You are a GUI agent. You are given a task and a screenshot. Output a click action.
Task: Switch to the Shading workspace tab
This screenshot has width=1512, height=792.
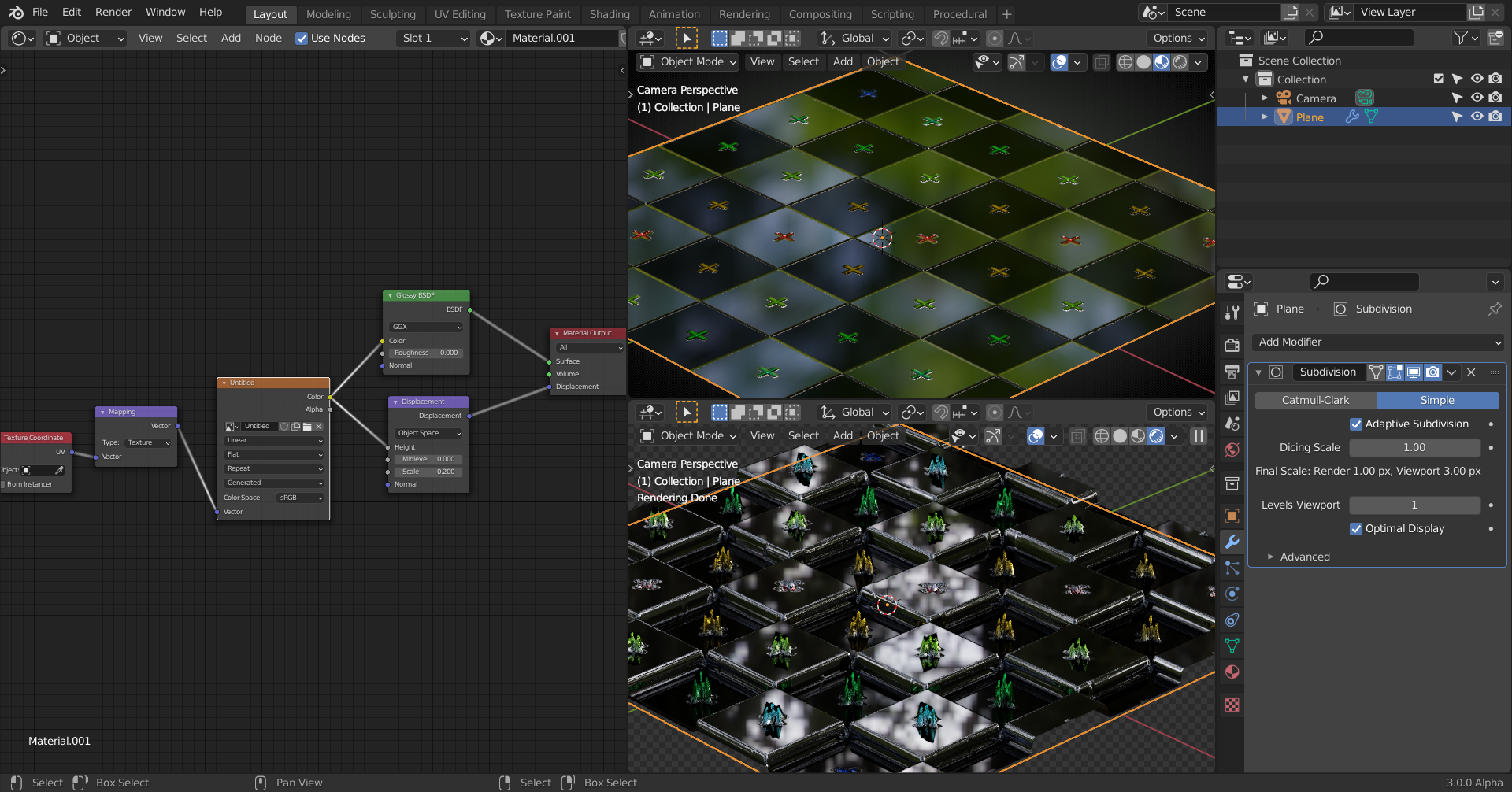coord(609,14)
